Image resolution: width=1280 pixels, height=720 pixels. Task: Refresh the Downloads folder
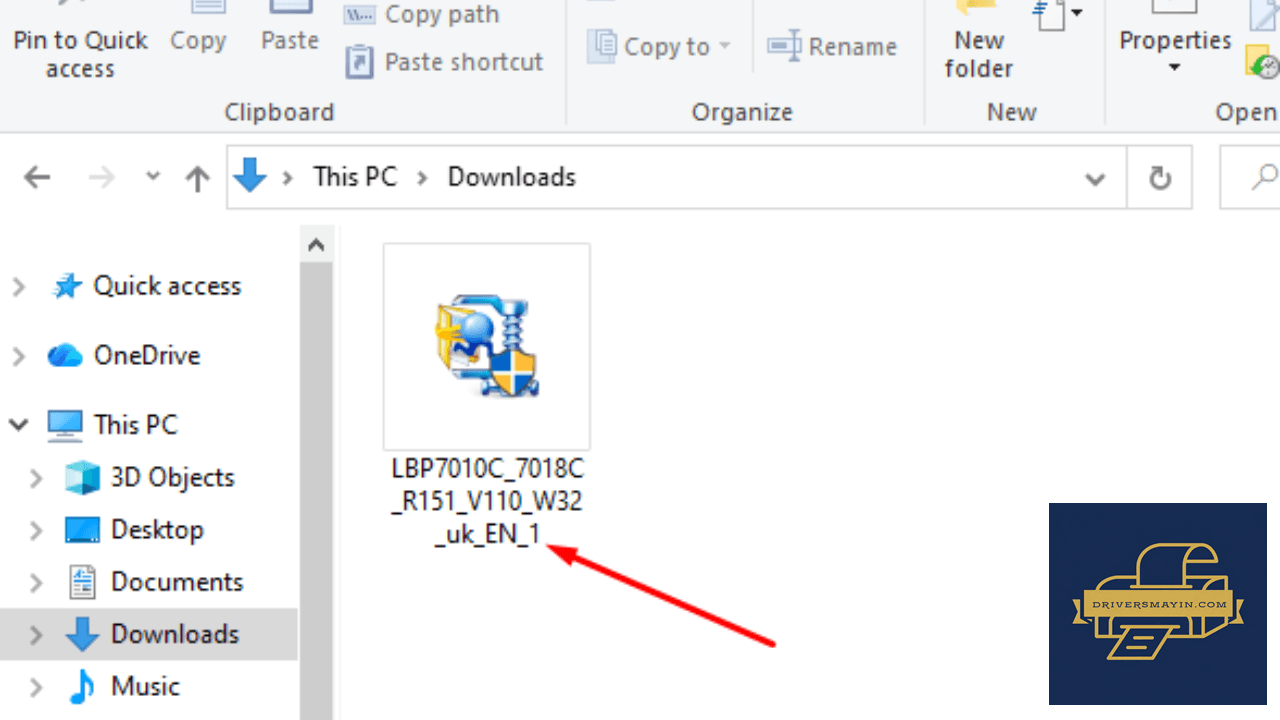(1160, 178)
